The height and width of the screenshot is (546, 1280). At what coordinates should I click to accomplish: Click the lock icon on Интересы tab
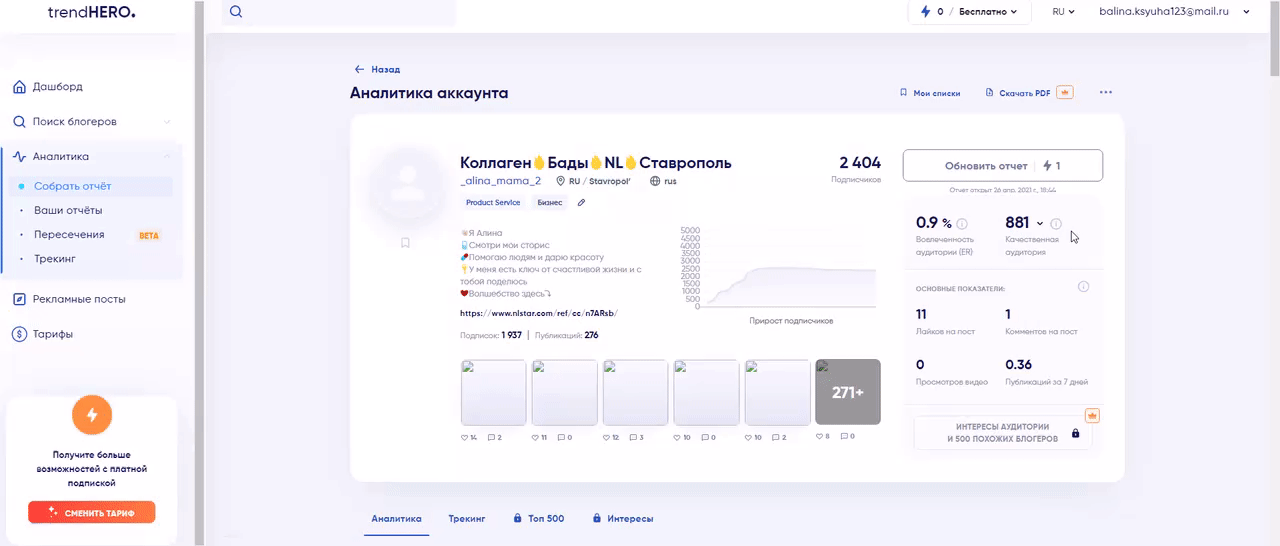[x=597, y=519]
